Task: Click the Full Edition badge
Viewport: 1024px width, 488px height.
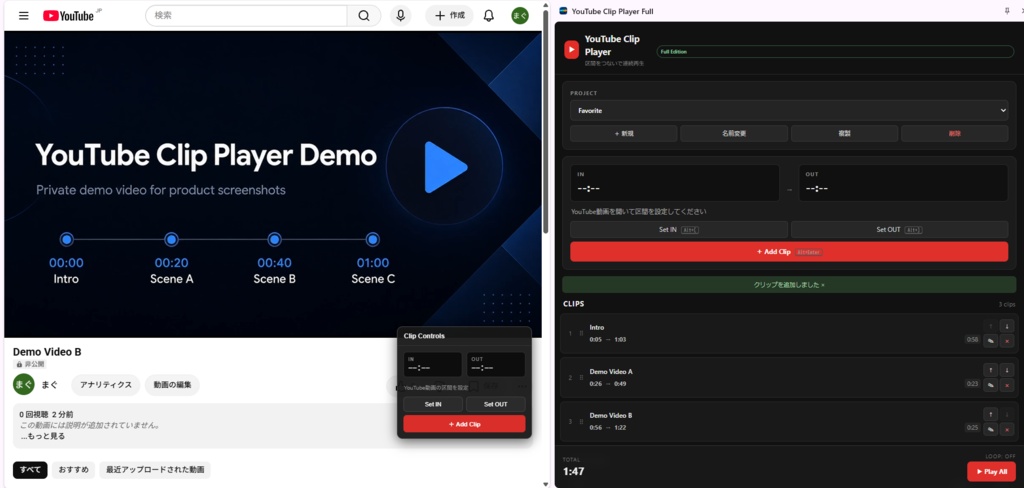Action: coord(835,52)
